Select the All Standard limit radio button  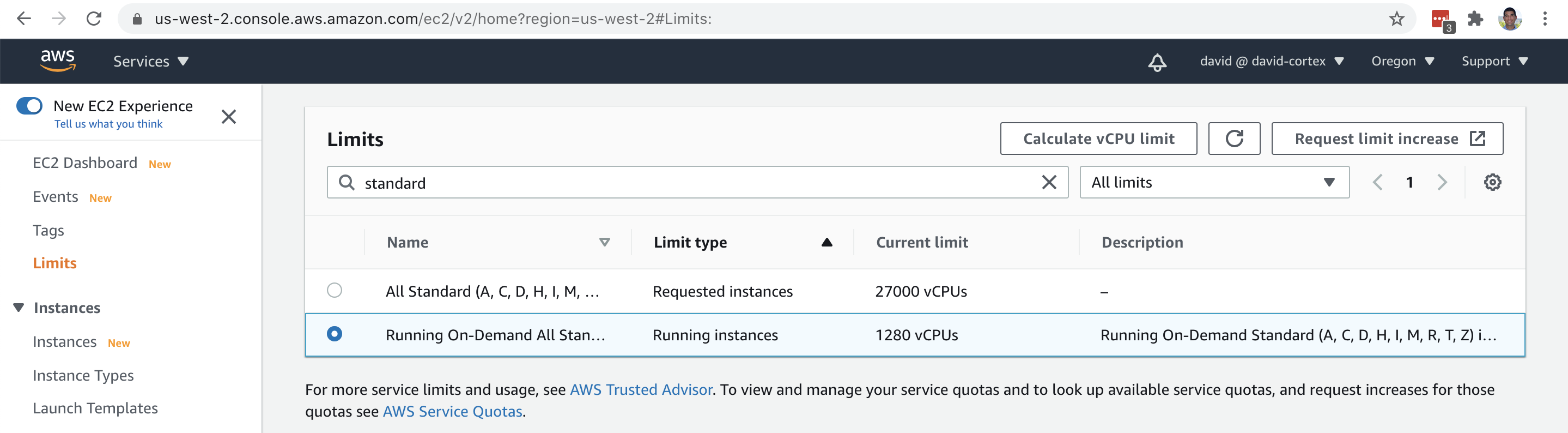point(334,291)
